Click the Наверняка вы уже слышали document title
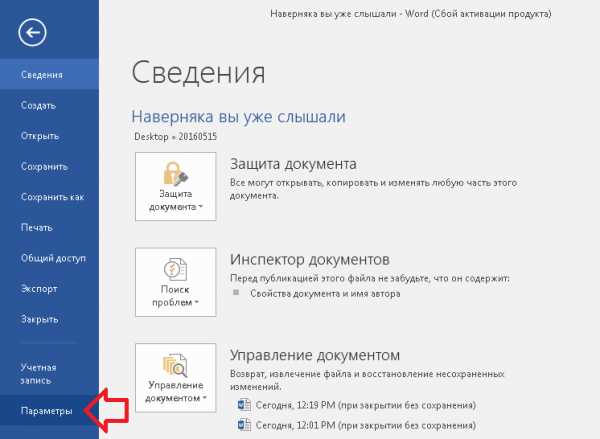This screenshot has height=439, width=600. point(238,117)
